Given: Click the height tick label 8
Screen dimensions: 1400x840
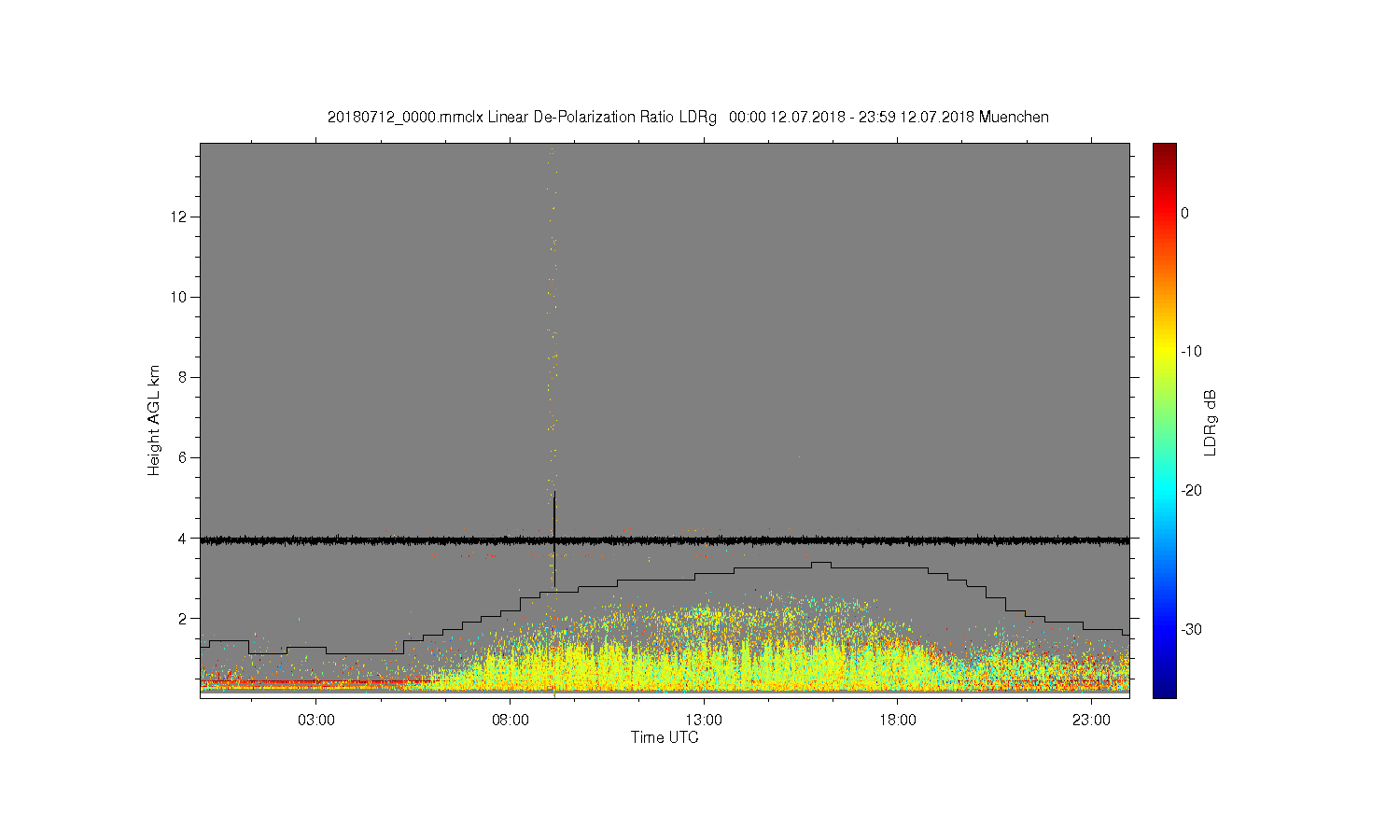Looking at the screenshot, I should pyautogui.click(x=185, y=377).
